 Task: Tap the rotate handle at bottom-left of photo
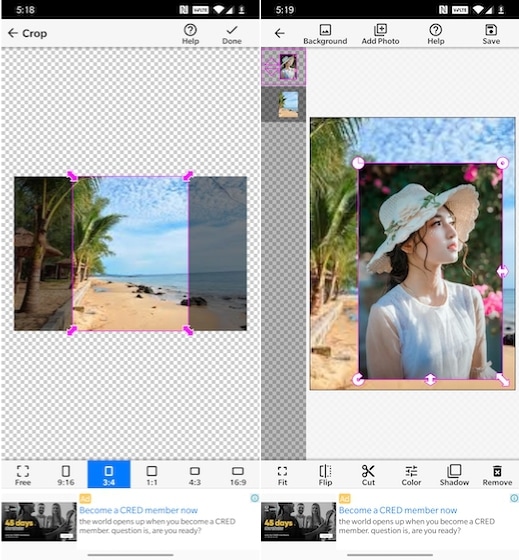[x=358, y=379]
